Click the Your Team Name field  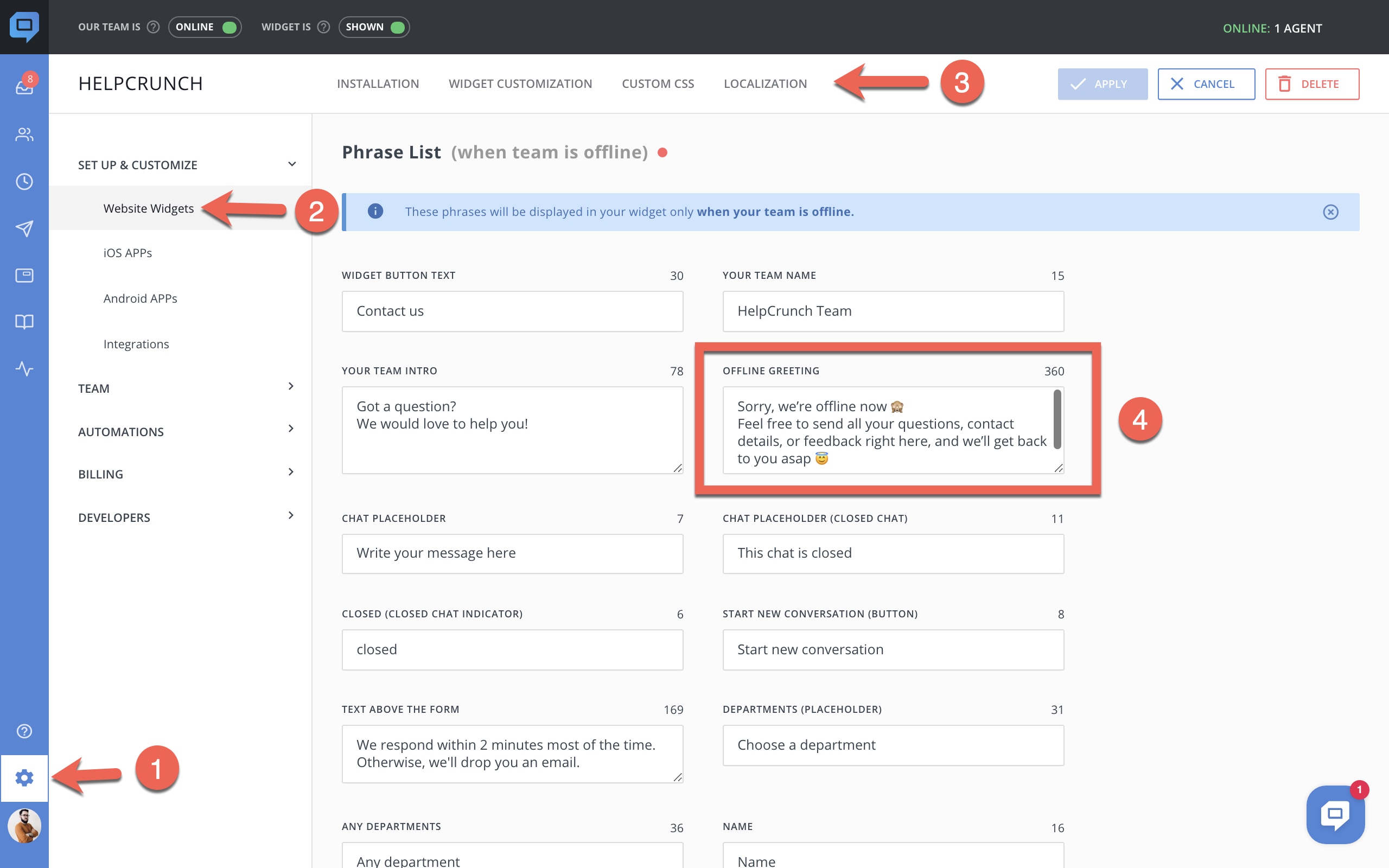[x=893, y=311]
